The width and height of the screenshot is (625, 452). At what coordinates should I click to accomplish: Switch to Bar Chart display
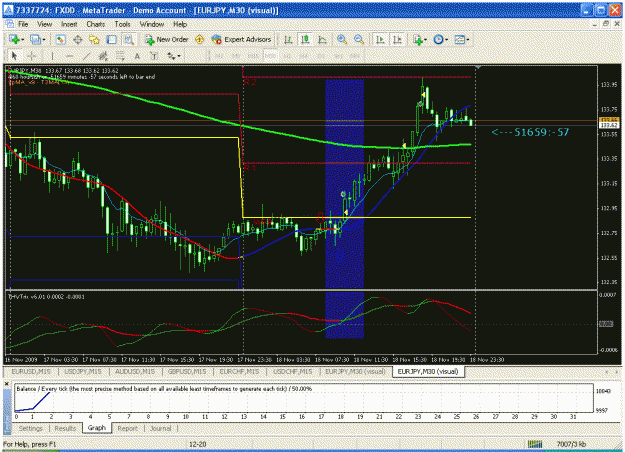click(288, 39)
